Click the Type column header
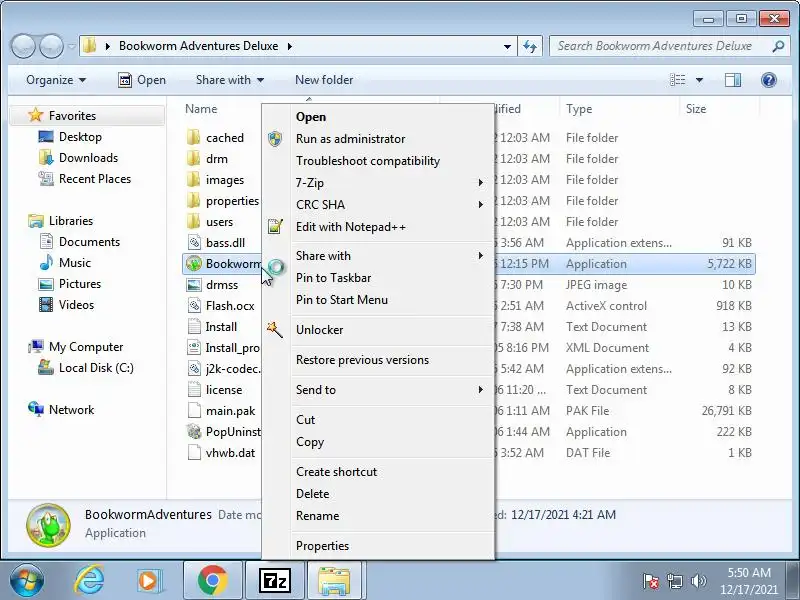The height and width of the screenshot is (600, 800). click(x=579, y=109)
